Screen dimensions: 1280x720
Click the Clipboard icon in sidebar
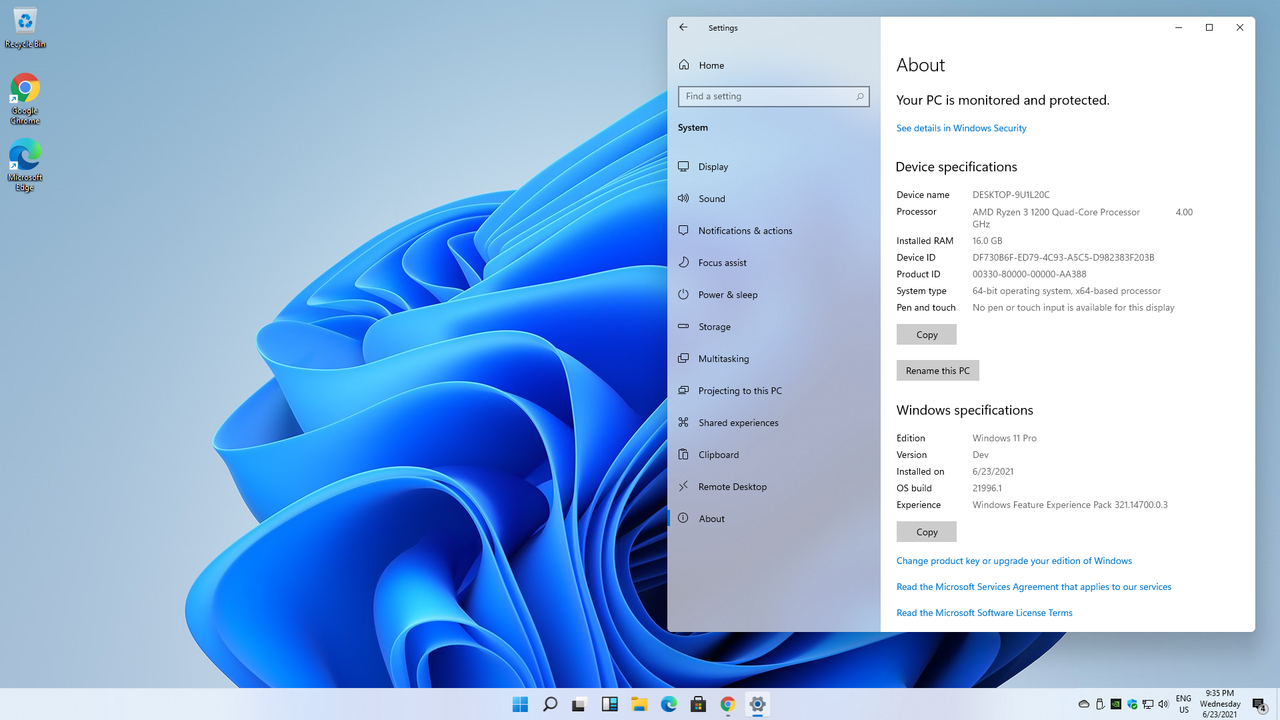coord(683,455)
